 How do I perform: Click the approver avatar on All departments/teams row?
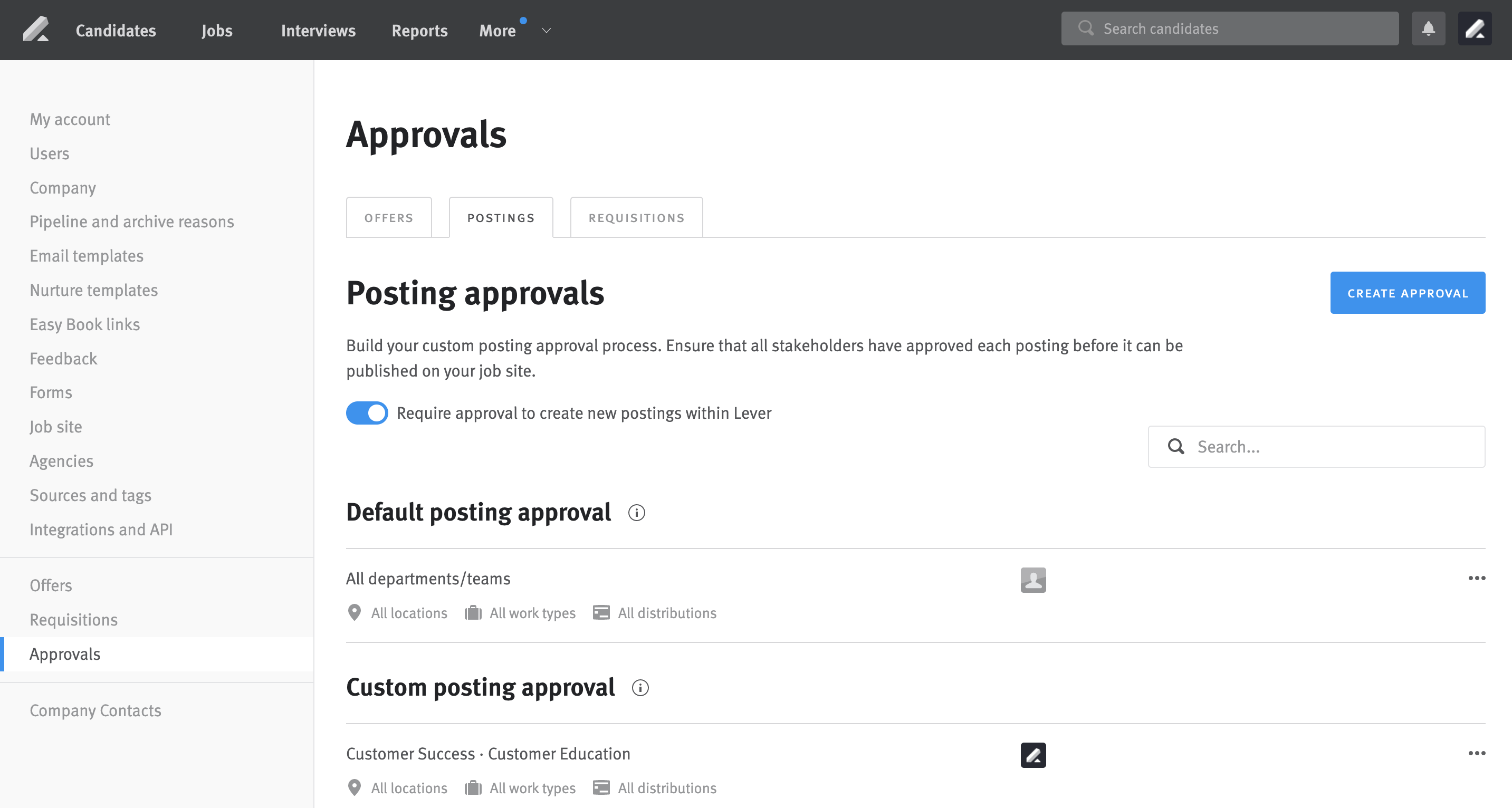1033,580
